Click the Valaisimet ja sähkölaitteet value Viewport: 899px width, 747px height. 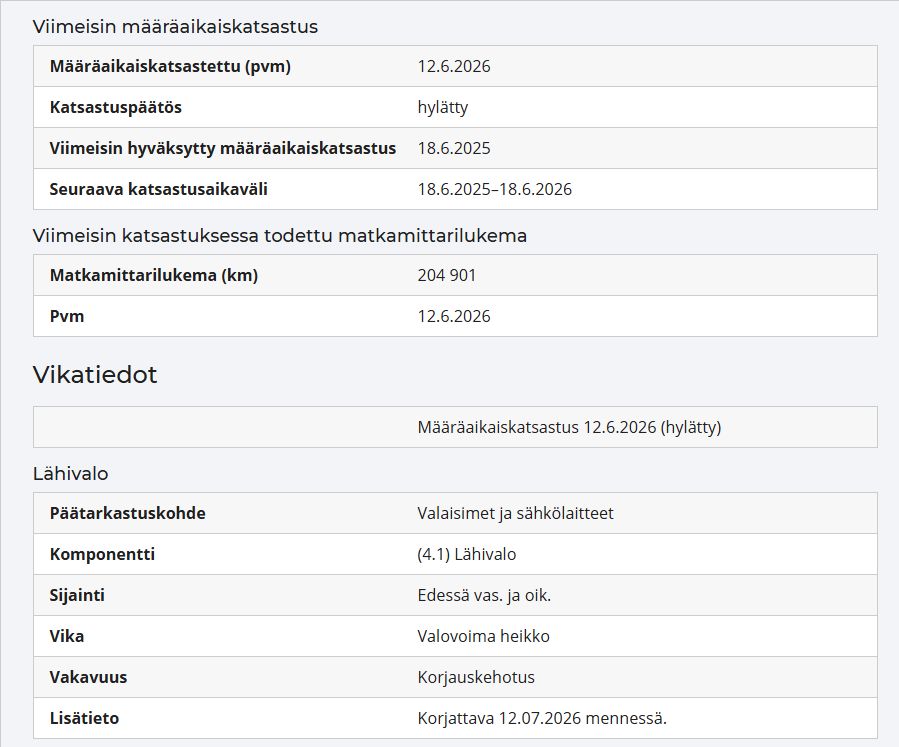point(515,513)
